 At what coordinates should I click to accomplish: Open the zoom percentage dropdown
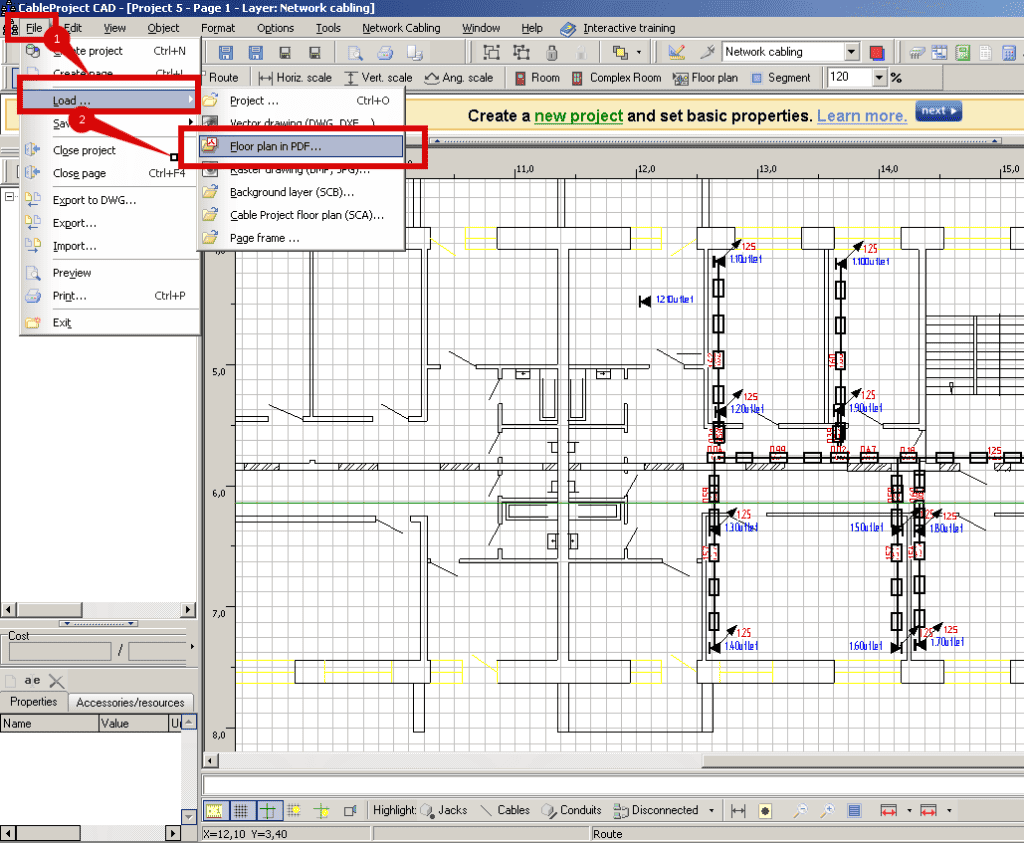click(879, 78)
